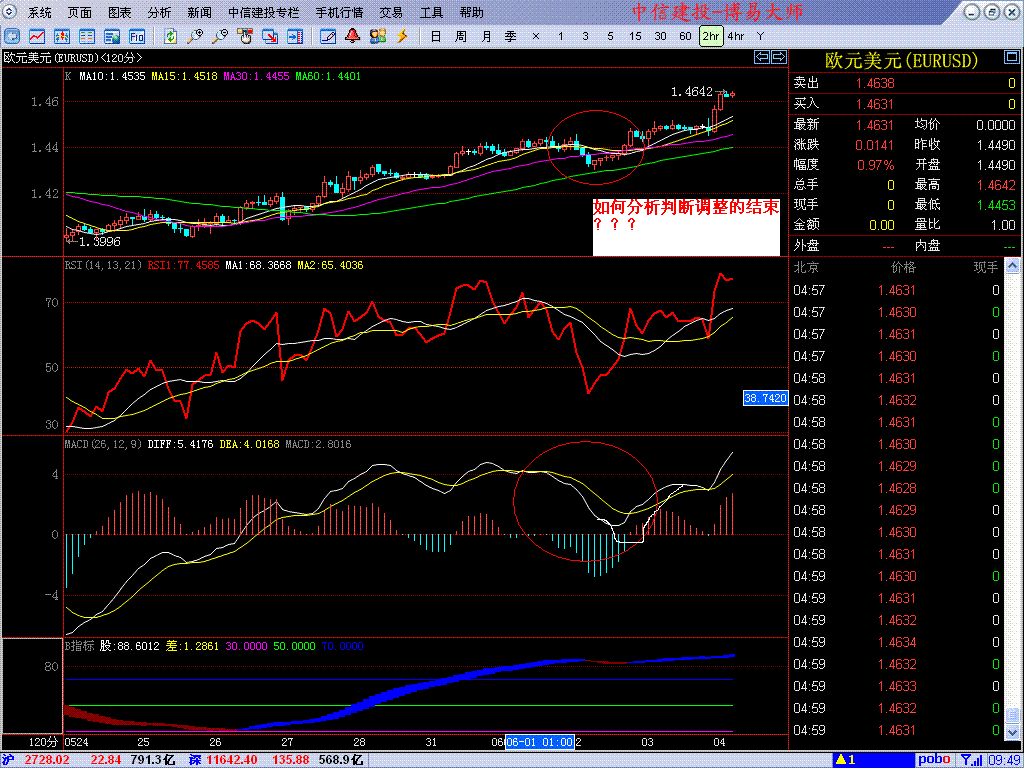The image size is (1024, 768).
Task: Select the 30 minute period
Action: pyautogui.click(x=660, y=36)
